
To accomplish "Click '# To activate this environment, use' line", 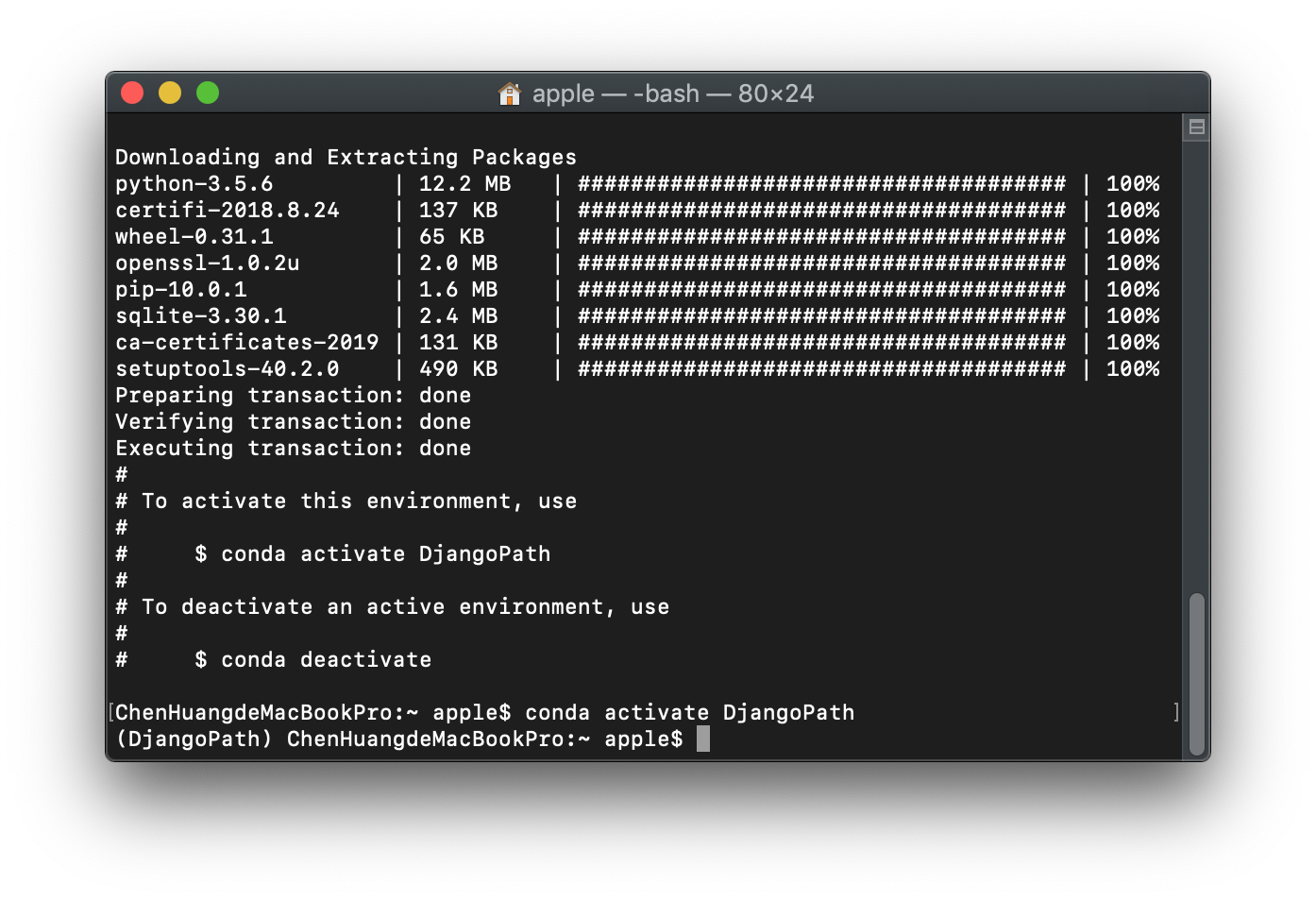I will pyautogui.click(x=346, y=501).
